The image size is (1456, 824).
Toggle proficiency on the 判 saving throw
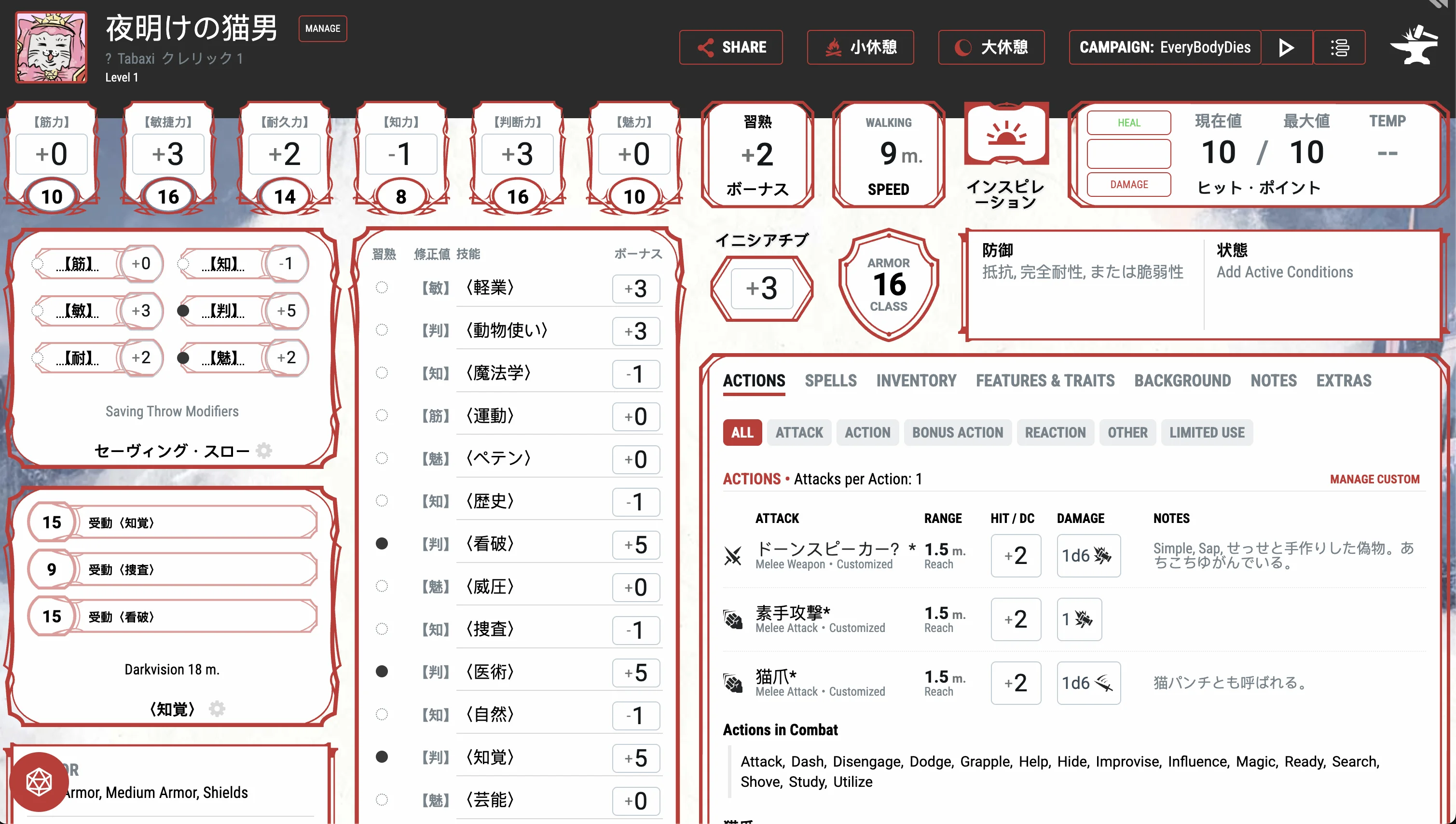tap(183, 311)
